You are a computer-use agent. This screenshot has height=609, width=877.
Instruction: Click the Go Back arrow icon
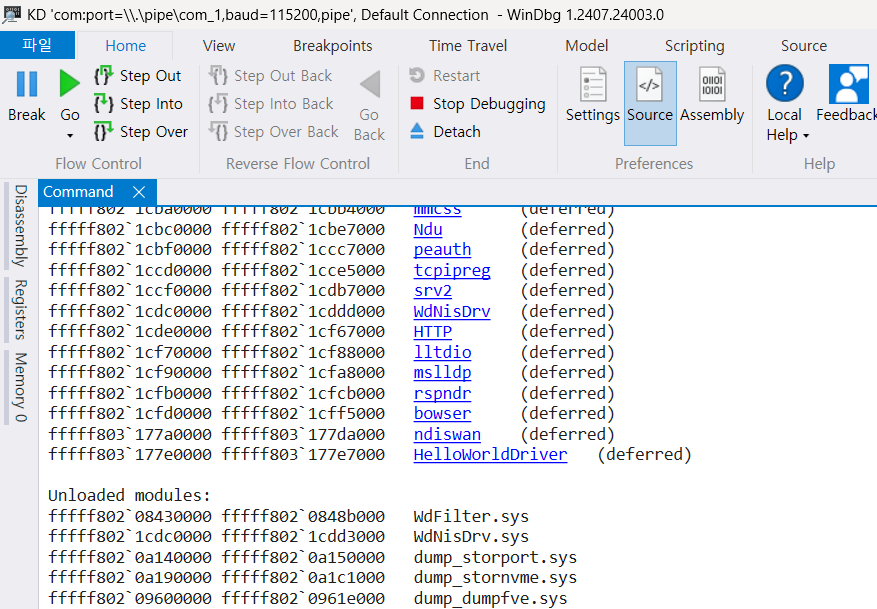coord(370,84)
